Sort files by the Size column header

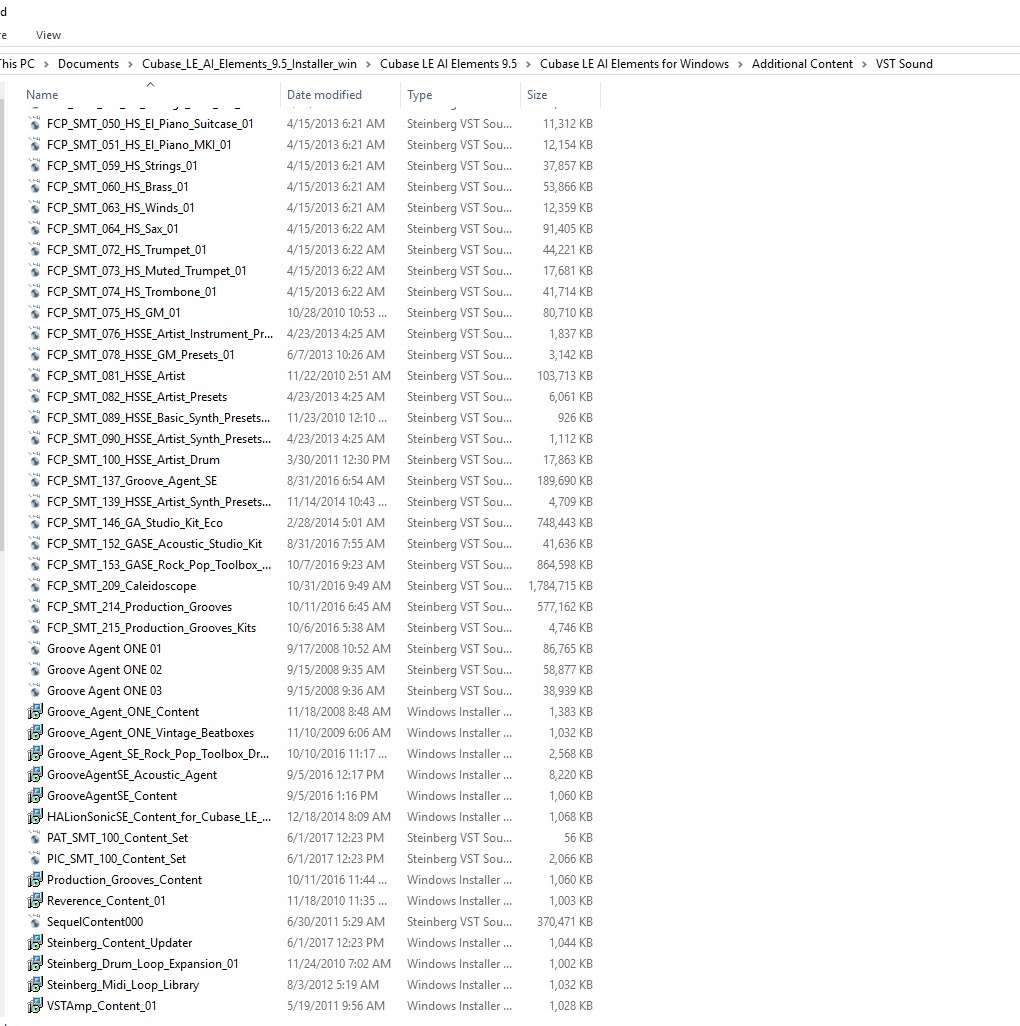click(560, 95)
